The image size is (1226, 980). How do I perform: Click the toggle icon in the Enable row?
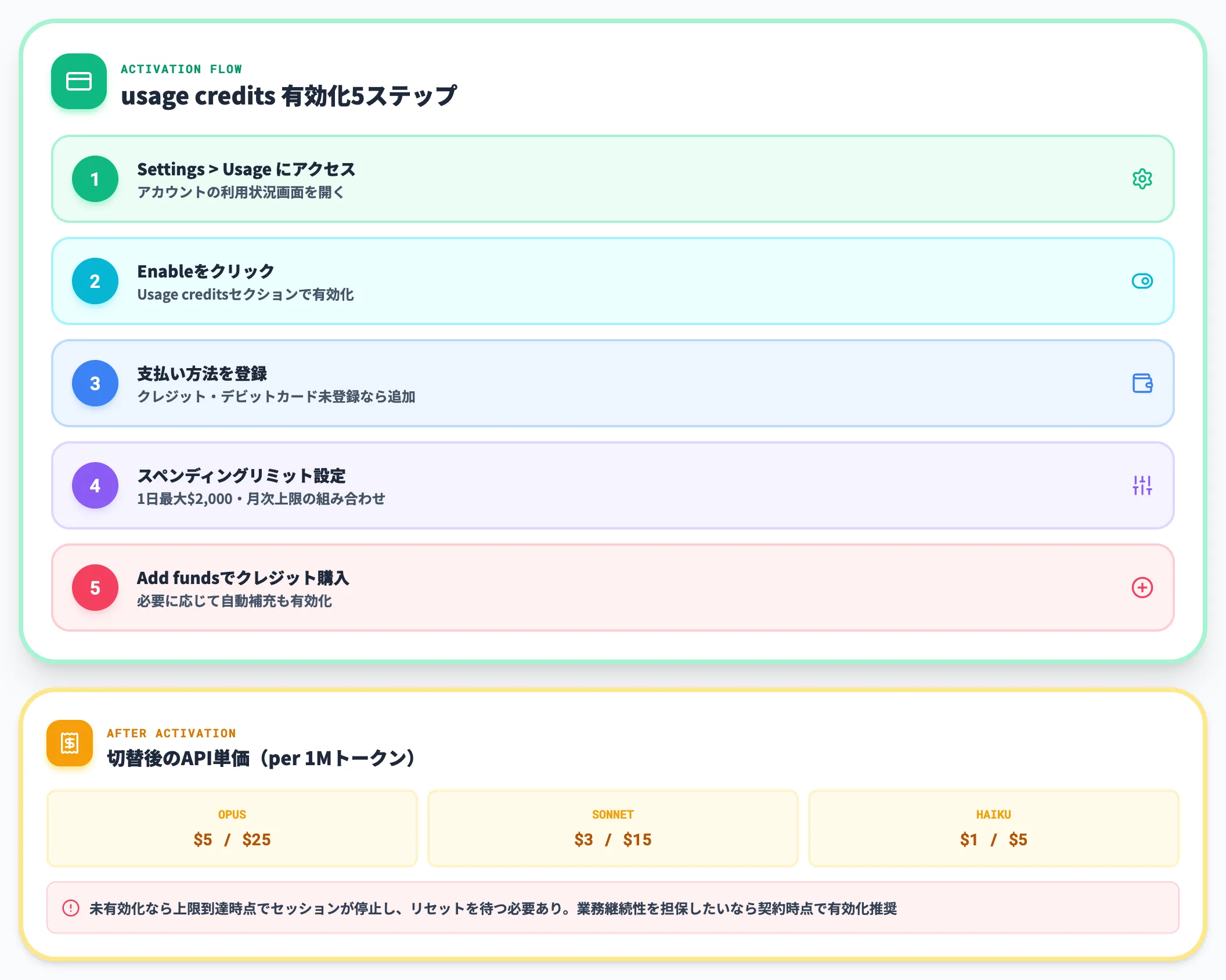pyautogui.click(x=1142, y=281)
